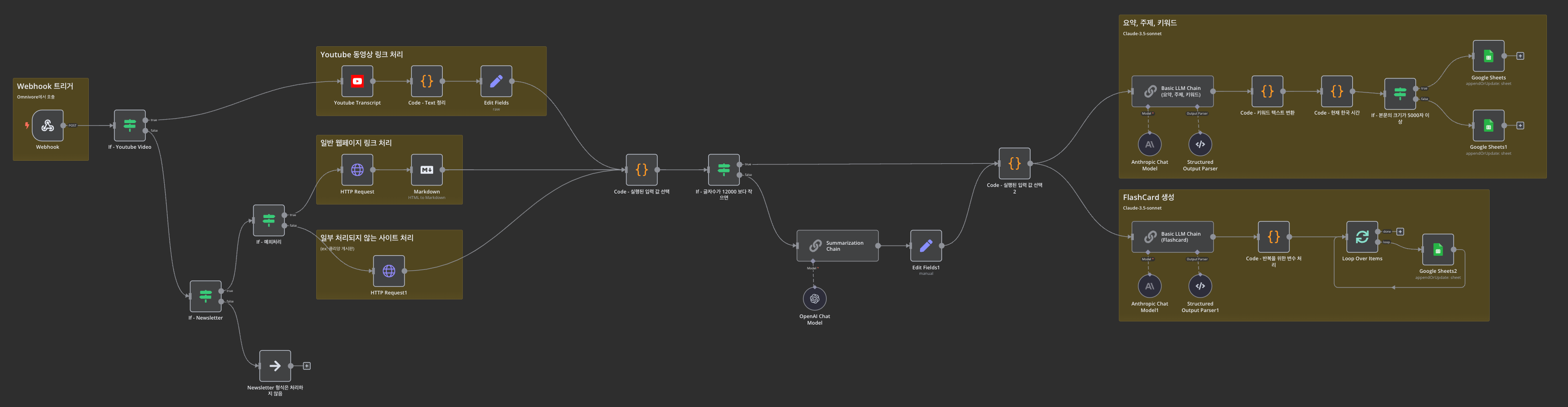The image size is (1568, 407).
Task: Add node after Newsletter no-op plus
Action: coord(307,366)
